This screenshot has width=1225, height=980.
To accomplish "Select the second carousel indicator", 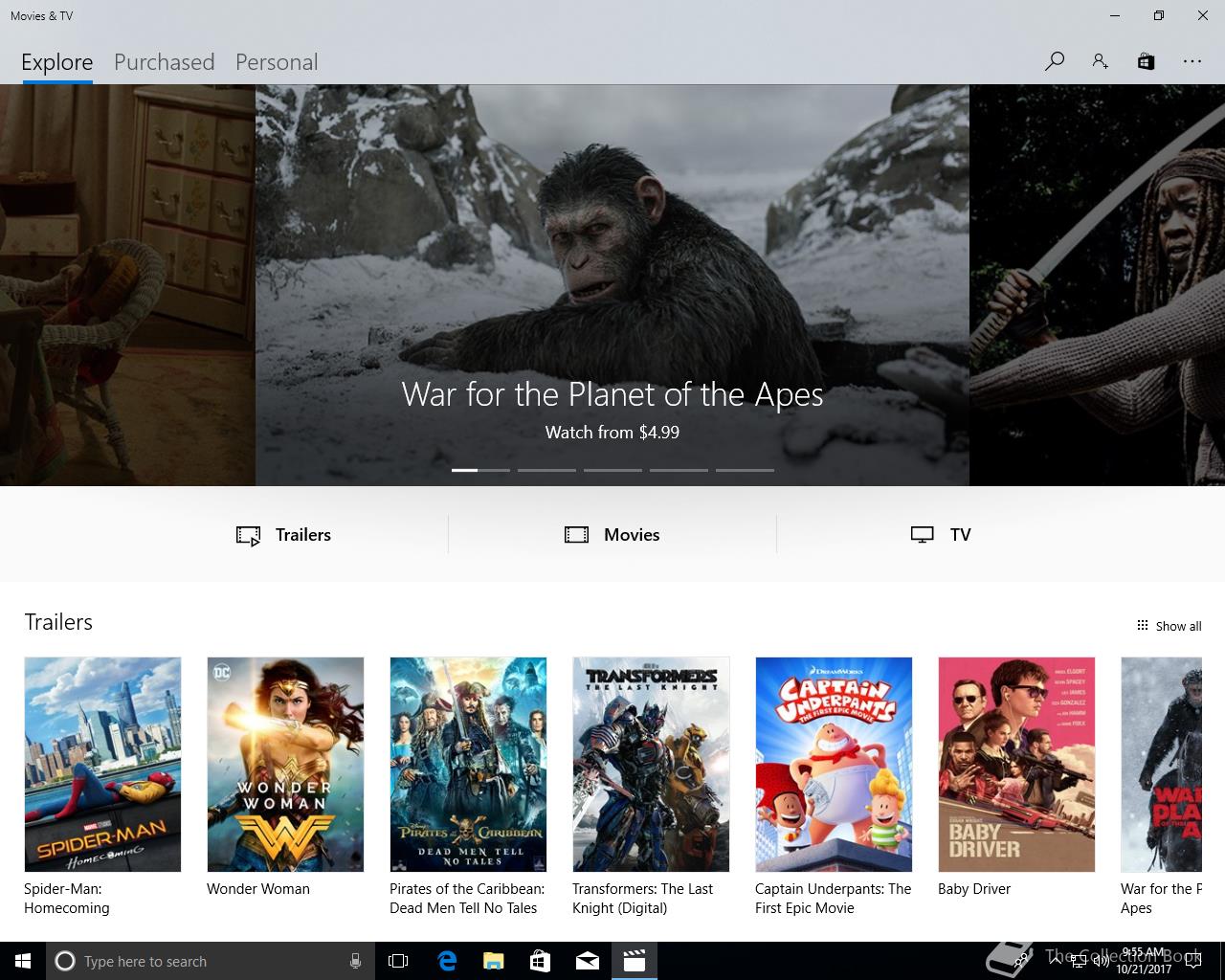I will (546, 470).
